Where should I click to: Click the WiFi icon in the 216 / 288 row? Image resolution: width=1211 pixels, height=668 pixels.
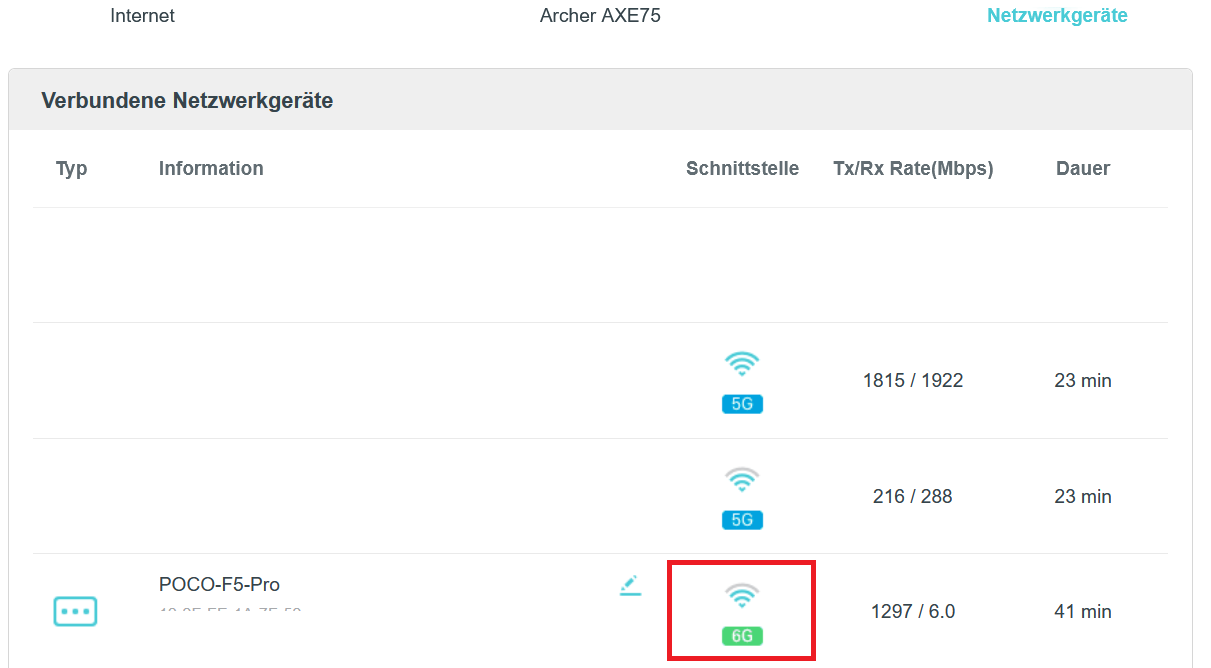(x=742, y=480)
